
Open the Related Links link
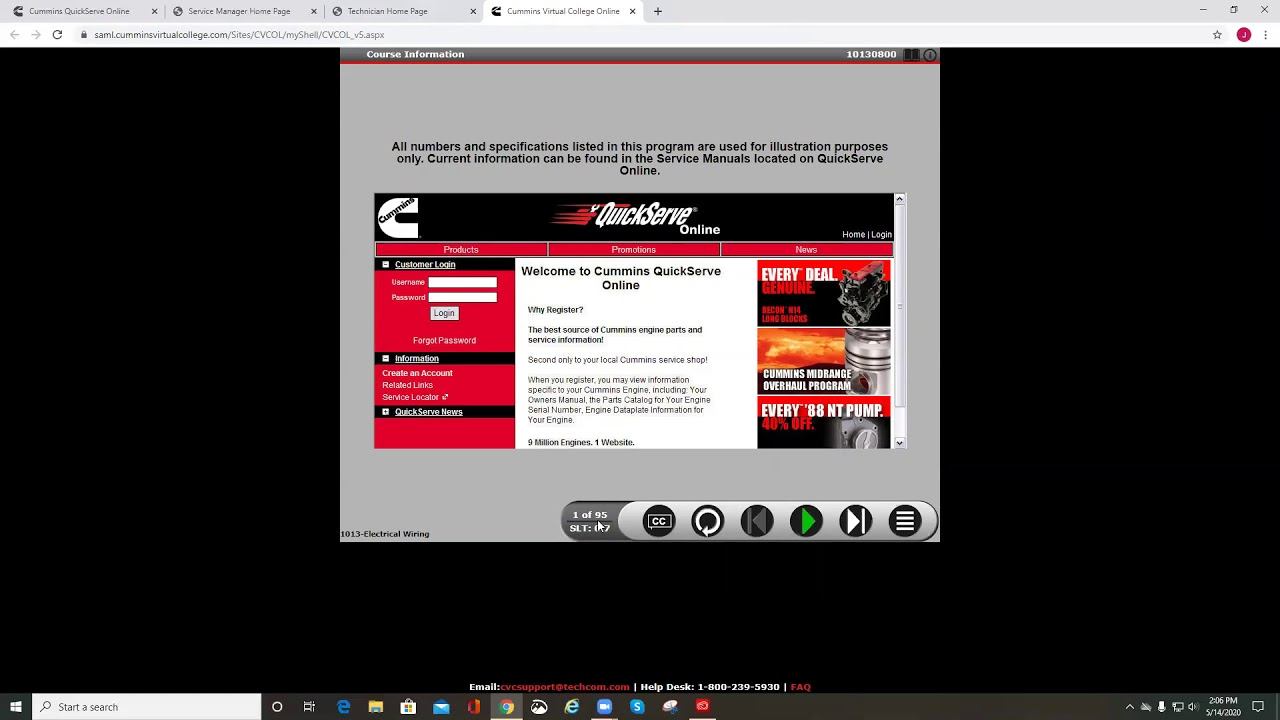click(x=407, y=385)
